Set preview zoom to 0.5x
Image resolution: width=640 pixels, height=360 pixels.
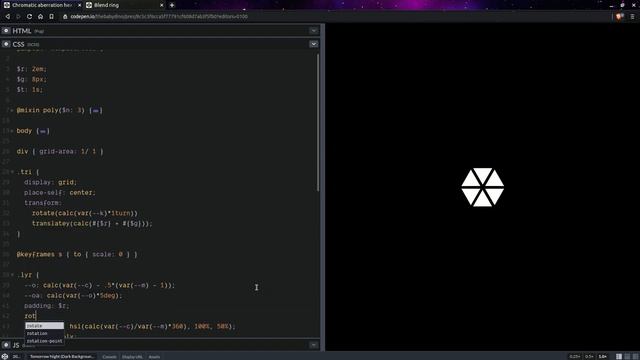click(589, 357)
